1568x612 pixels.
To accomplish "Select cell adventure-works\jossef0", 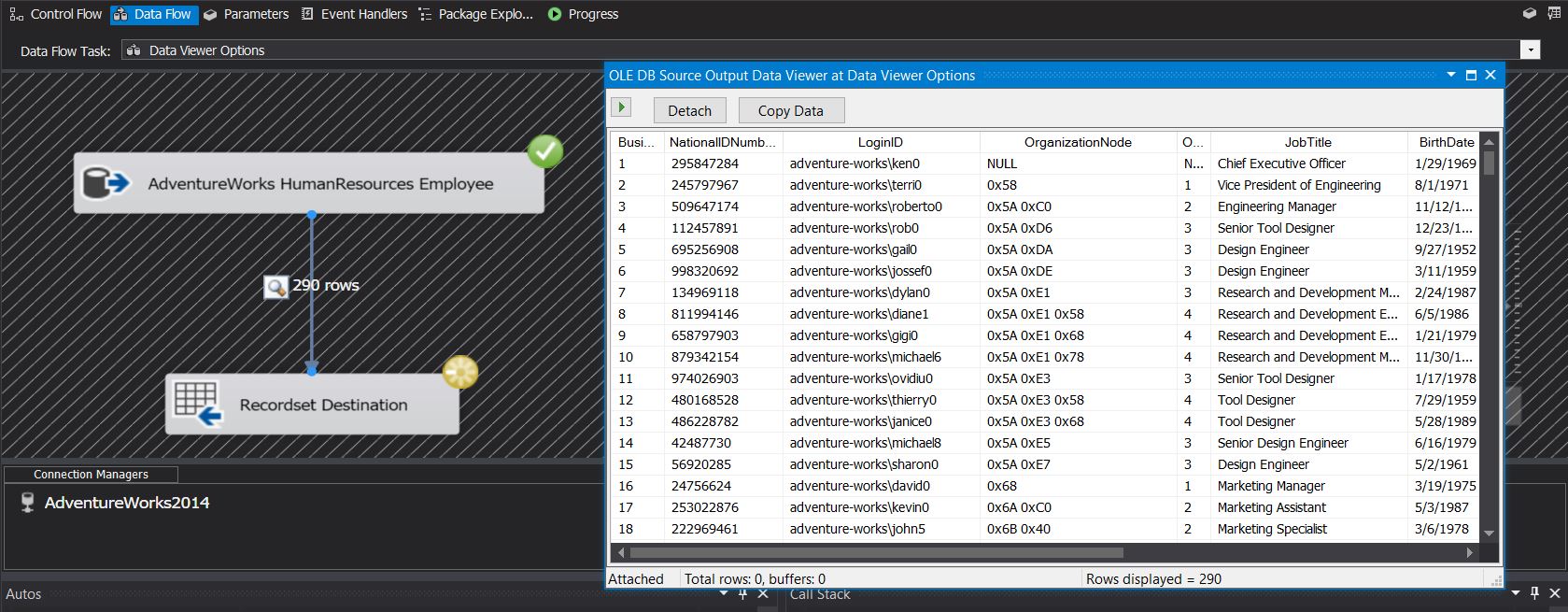I will [881, 271].
